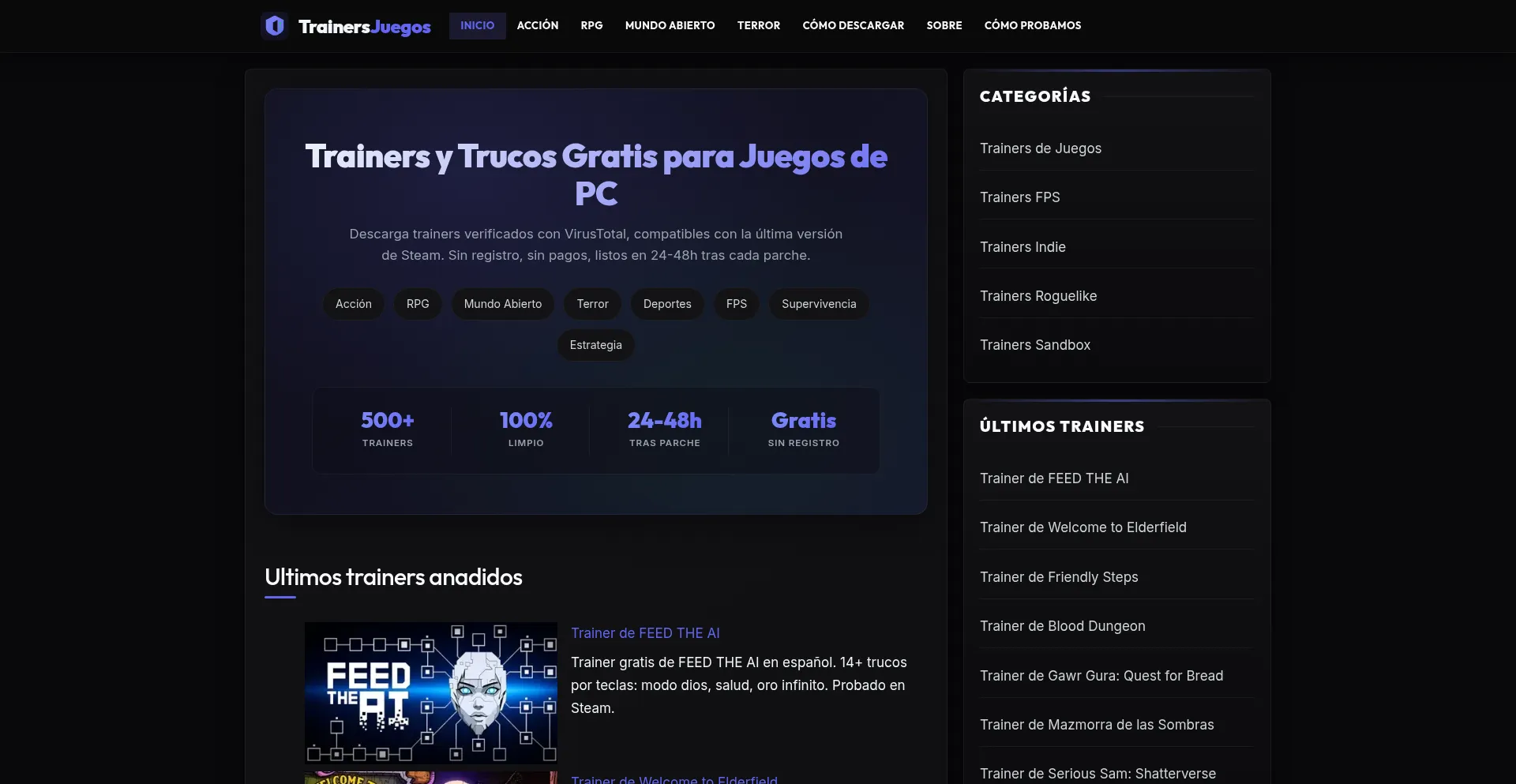Open the ACCIÓN menu item
This screenshot has height=784, width=1516.
[538, 25]
